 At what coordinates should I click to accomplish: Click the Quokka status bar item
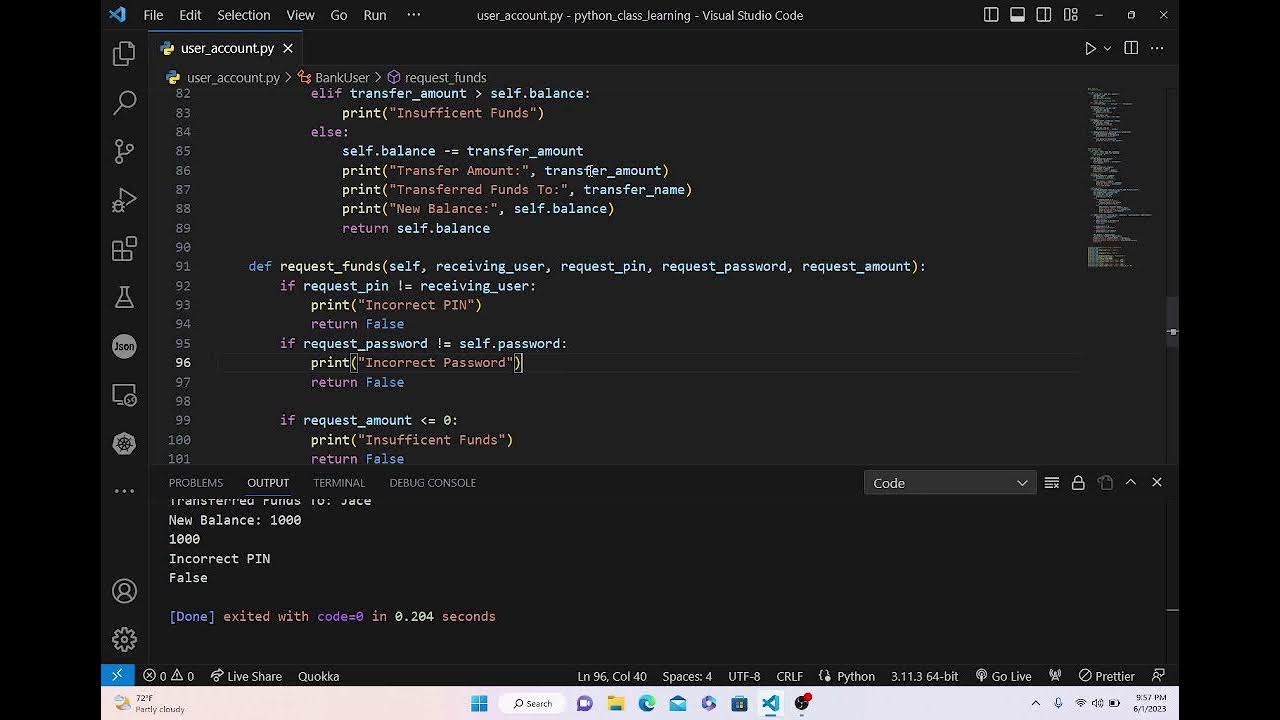click(318, 676)
